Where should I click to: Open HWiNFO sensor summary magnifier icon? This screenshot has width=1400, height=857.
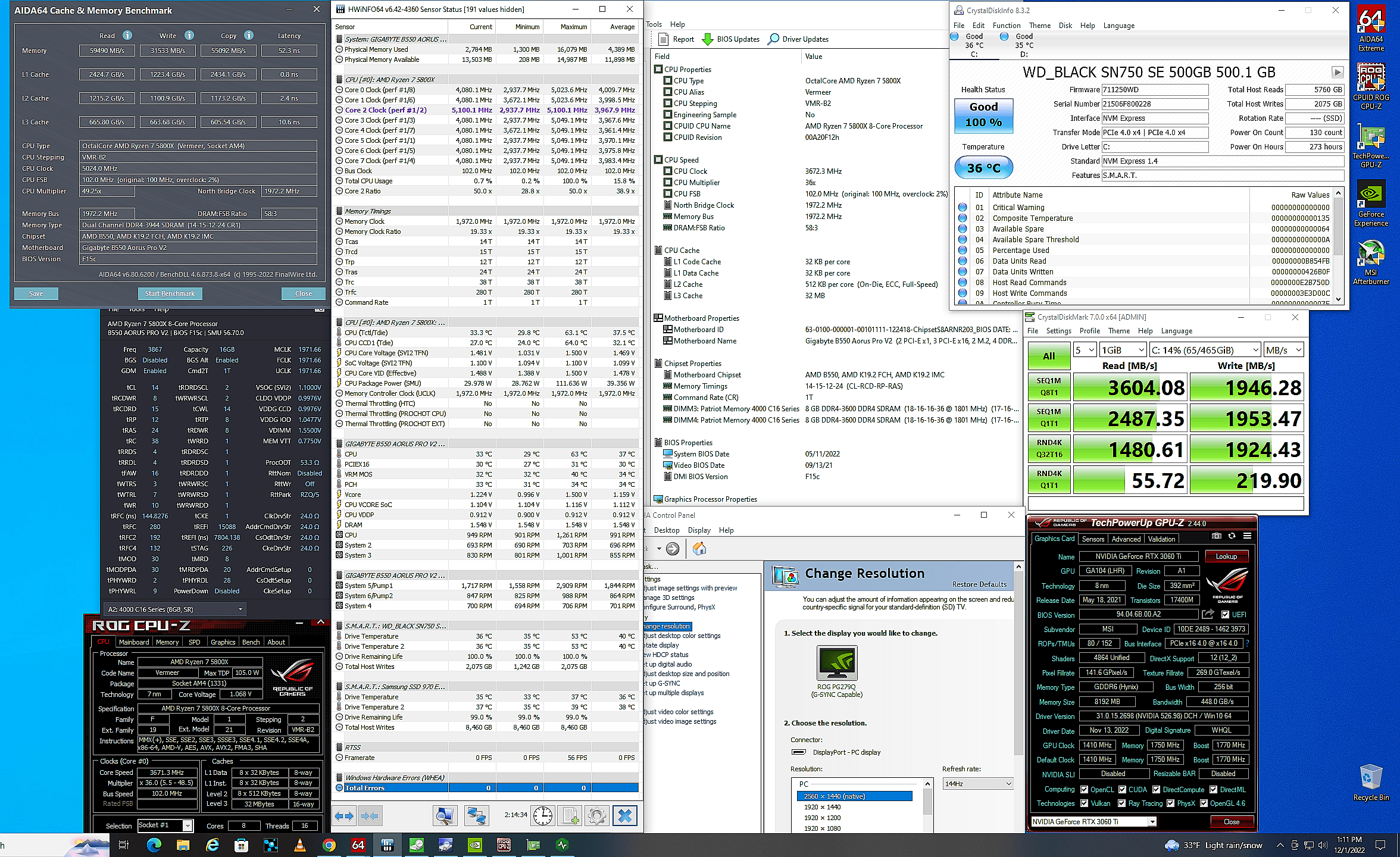click(x=445, y=816)
